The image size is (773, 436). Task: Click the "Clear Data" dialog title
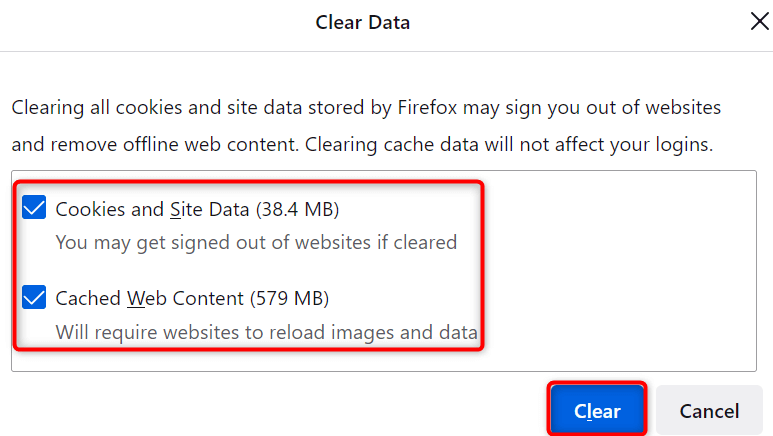[x=362, y=21]
